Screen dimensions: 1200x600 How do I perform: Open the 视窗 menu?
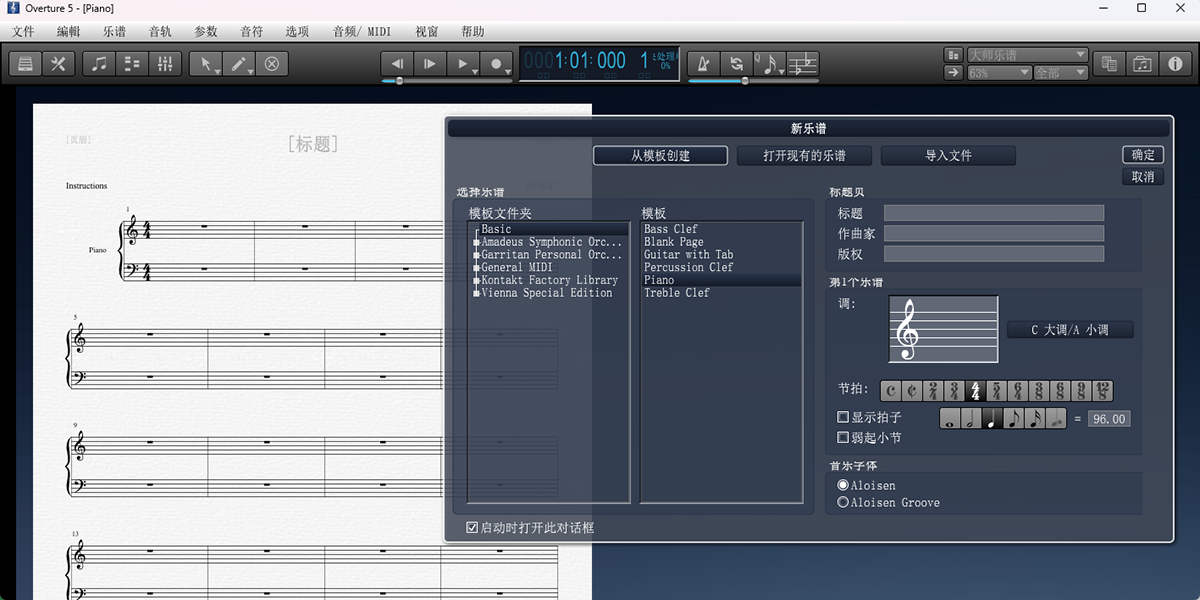tap(426, 31)
